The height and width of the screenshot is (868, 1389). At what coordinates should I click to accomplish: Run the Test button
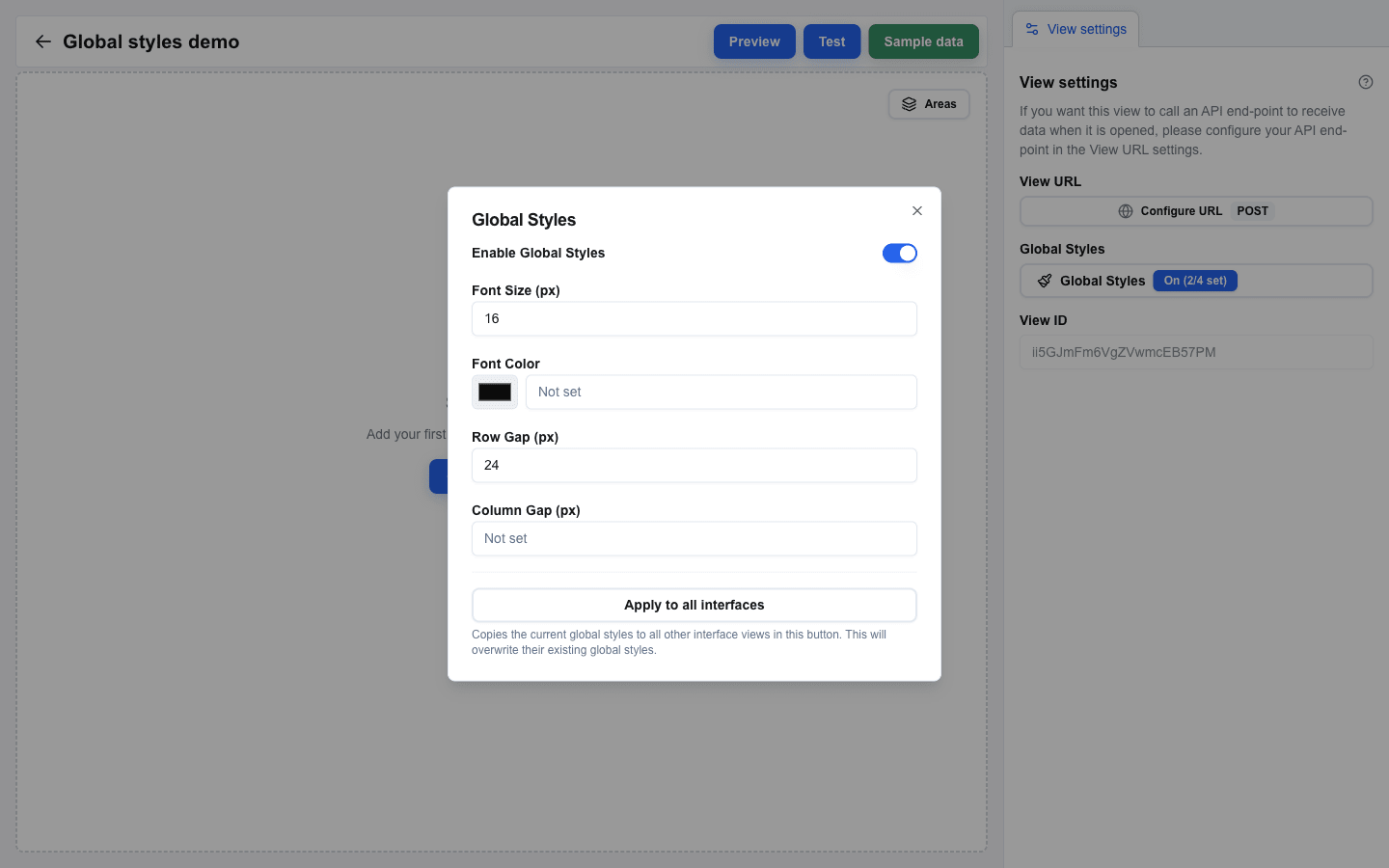(831, 41)
